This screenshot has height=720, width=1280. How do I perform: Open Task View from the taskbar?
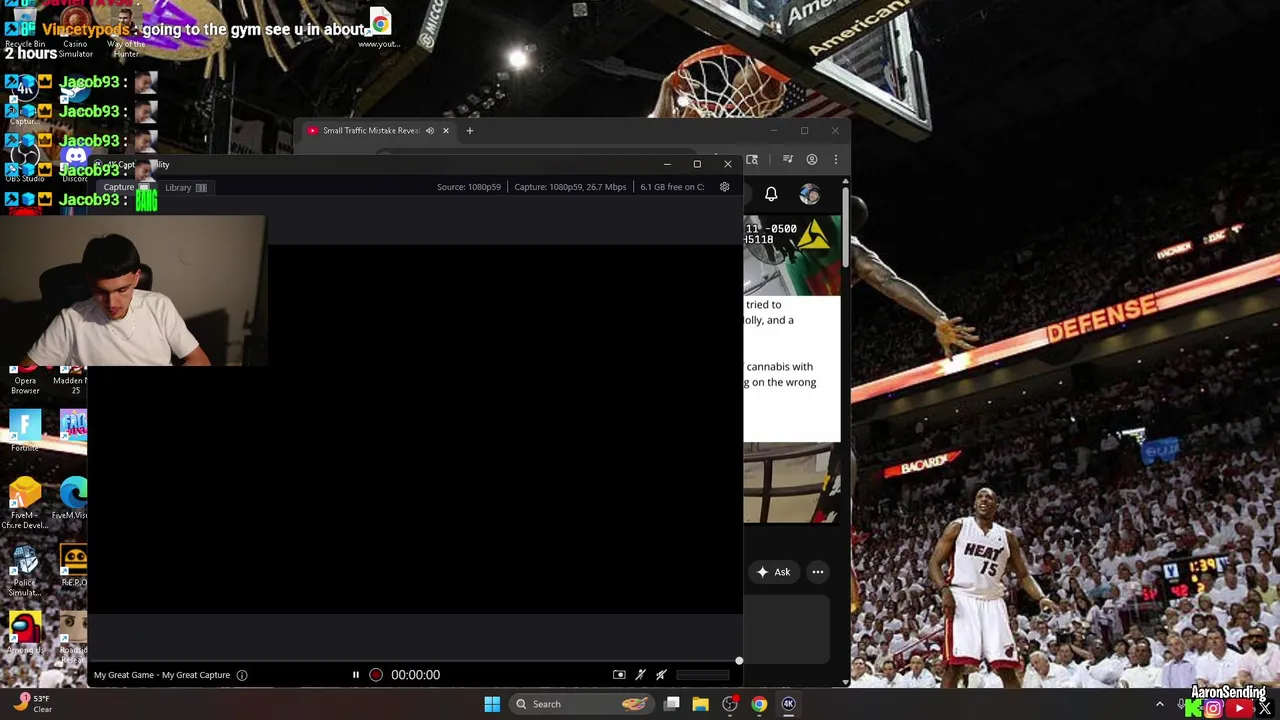coord(672,704)
